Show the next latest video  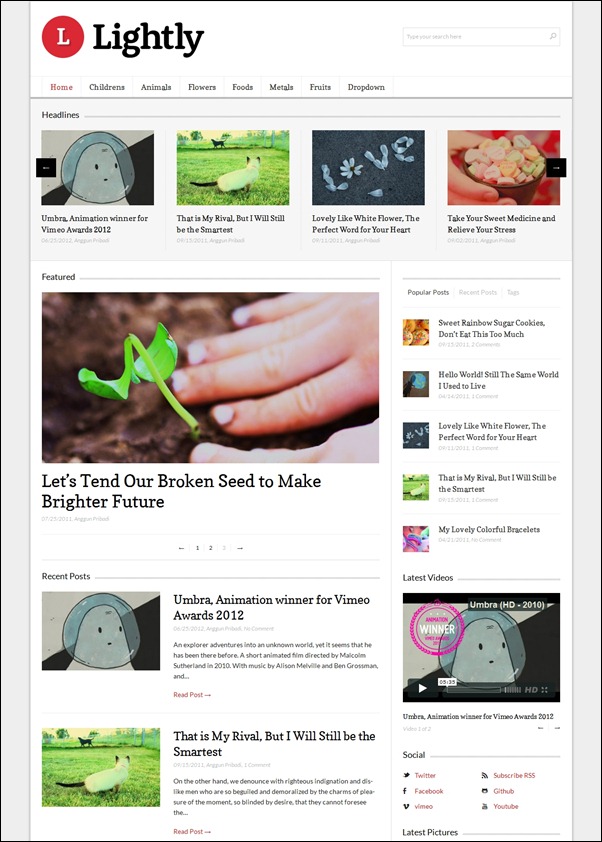click(x=557, y=728)
